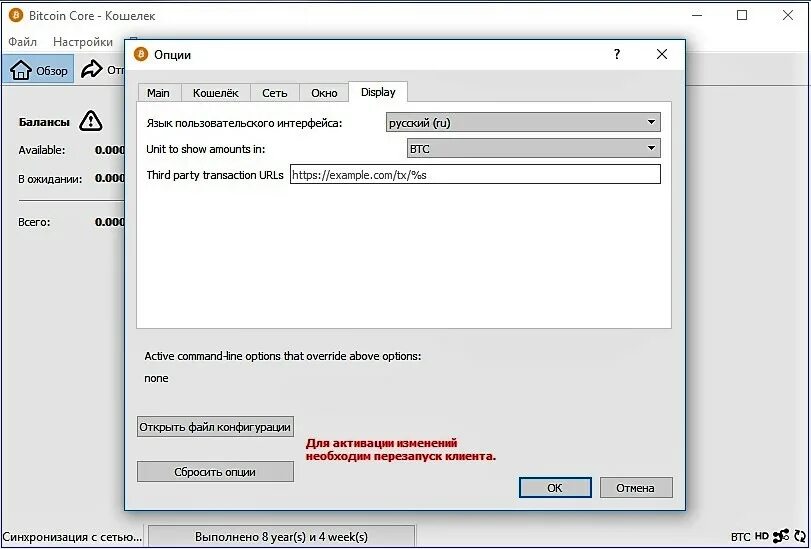Click the Сбросить опции button
This screenshot has height=549, width=811.
[x=215, y=472]
